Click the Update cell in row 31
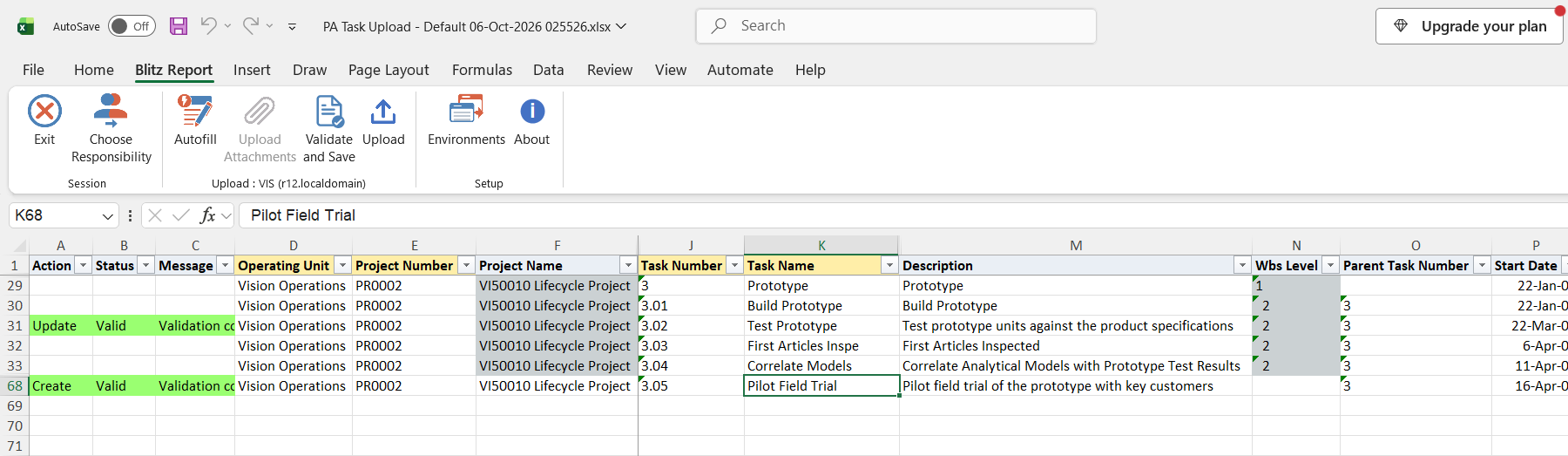This screenshot has width=1568, height=456. point(61,325)
